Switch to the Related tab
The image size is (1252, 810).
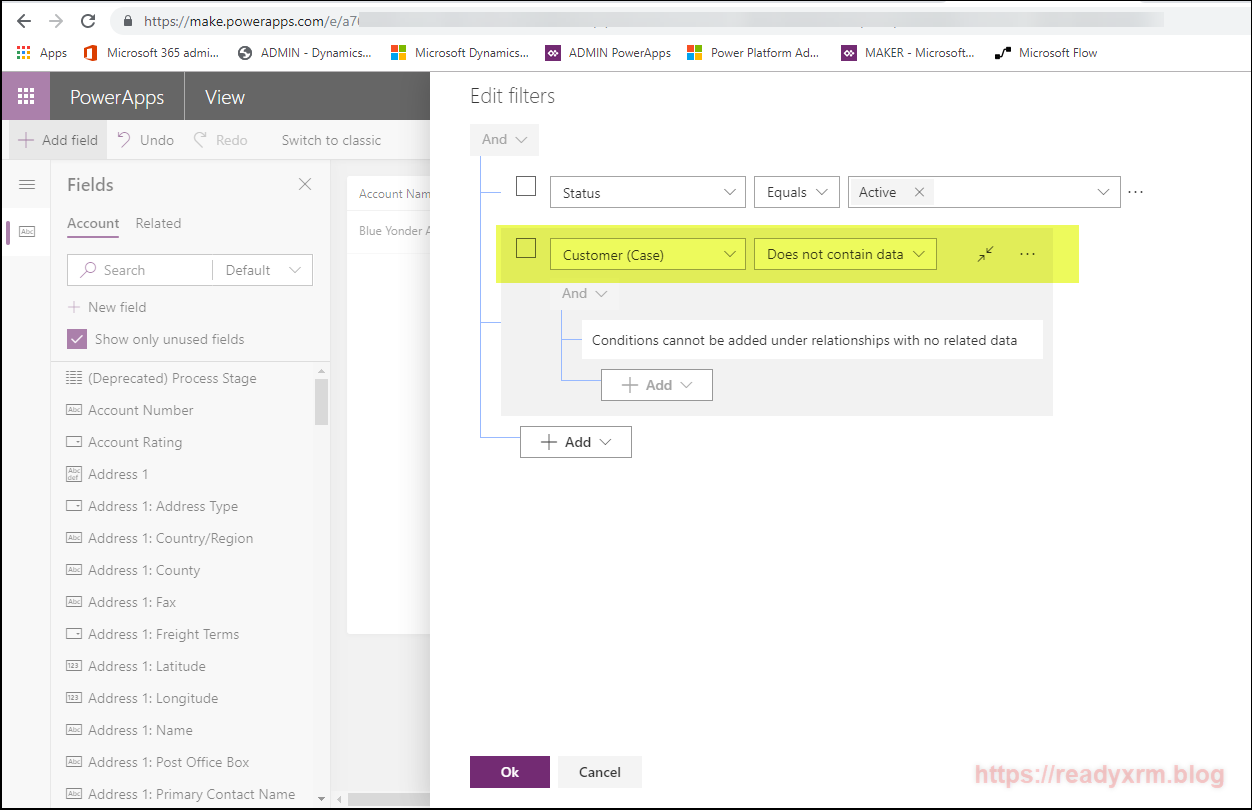coord(158,223)
